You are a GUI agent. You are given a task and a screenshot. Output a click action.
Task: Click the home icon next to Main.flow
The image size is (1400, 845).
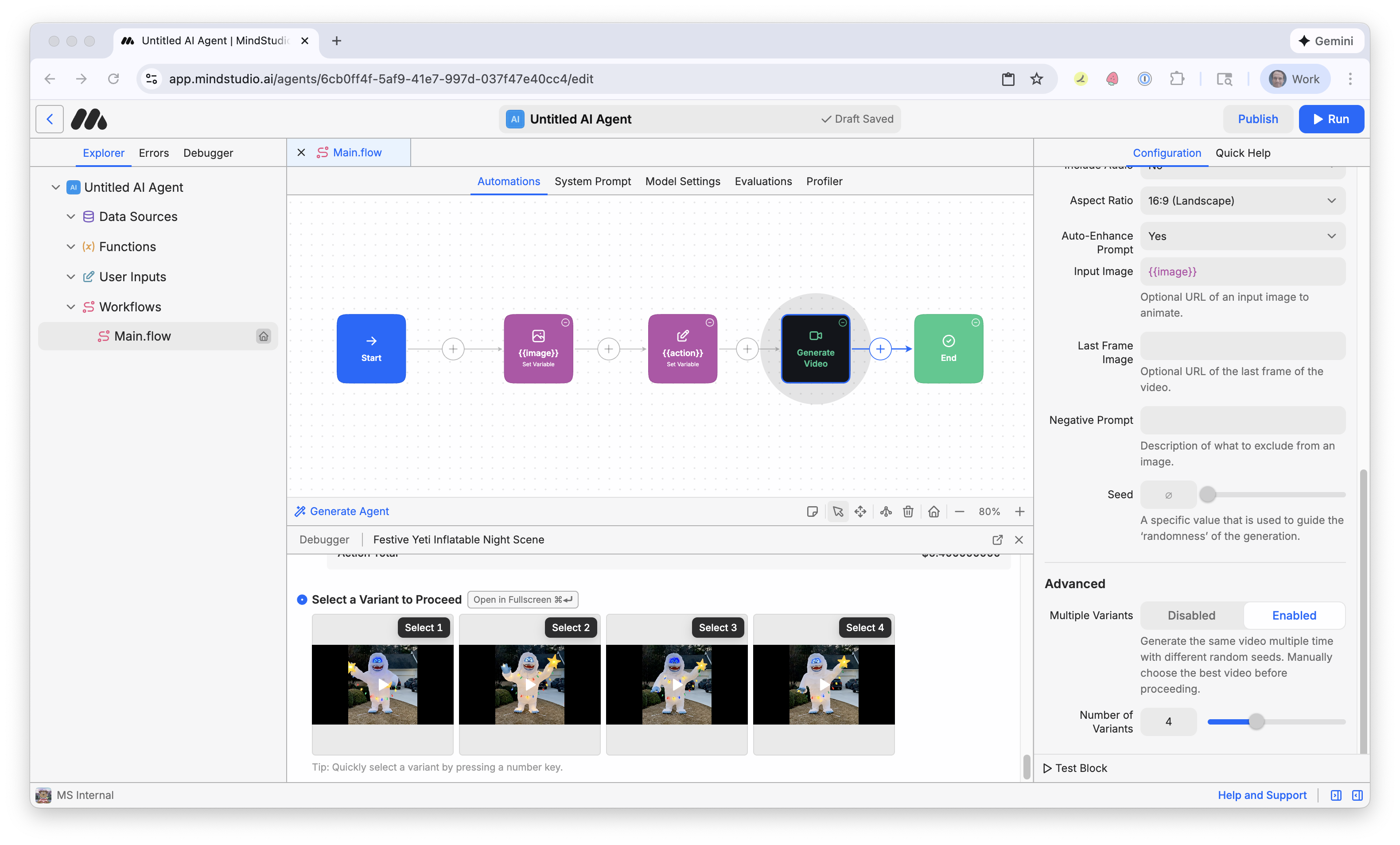(264, 336)
